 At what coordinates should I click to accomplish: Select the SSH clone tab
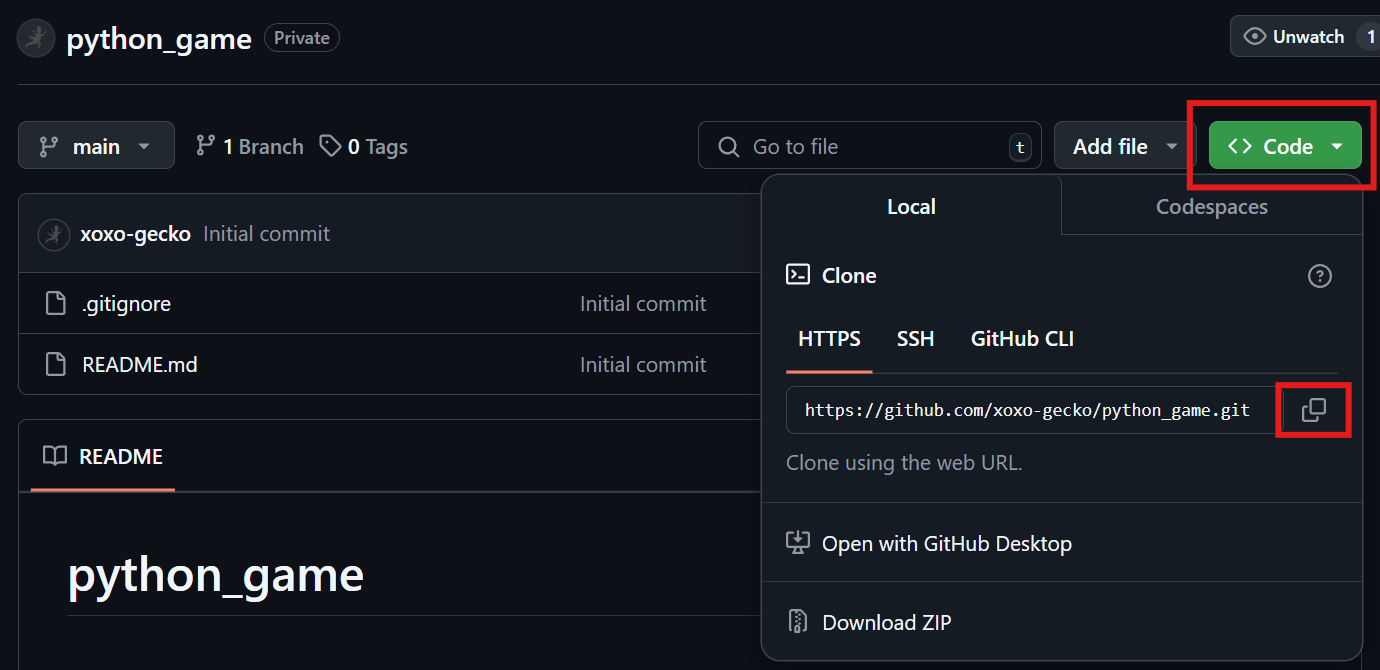point(915,338)
